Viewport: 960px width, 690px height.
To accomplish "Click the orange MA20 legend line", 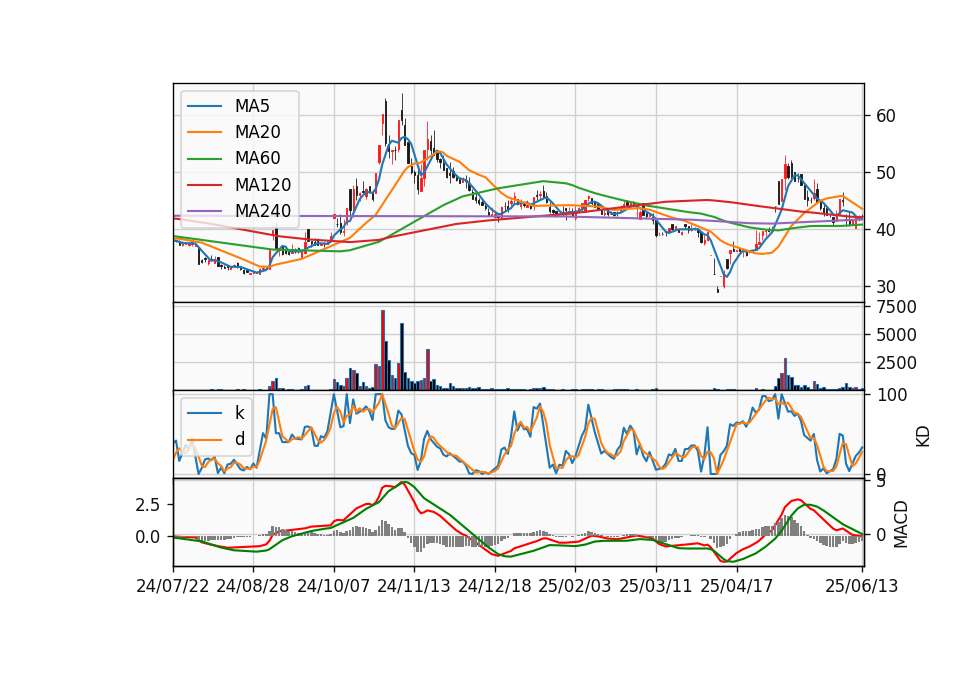I will pyautogui.click(x=204, y=132).
